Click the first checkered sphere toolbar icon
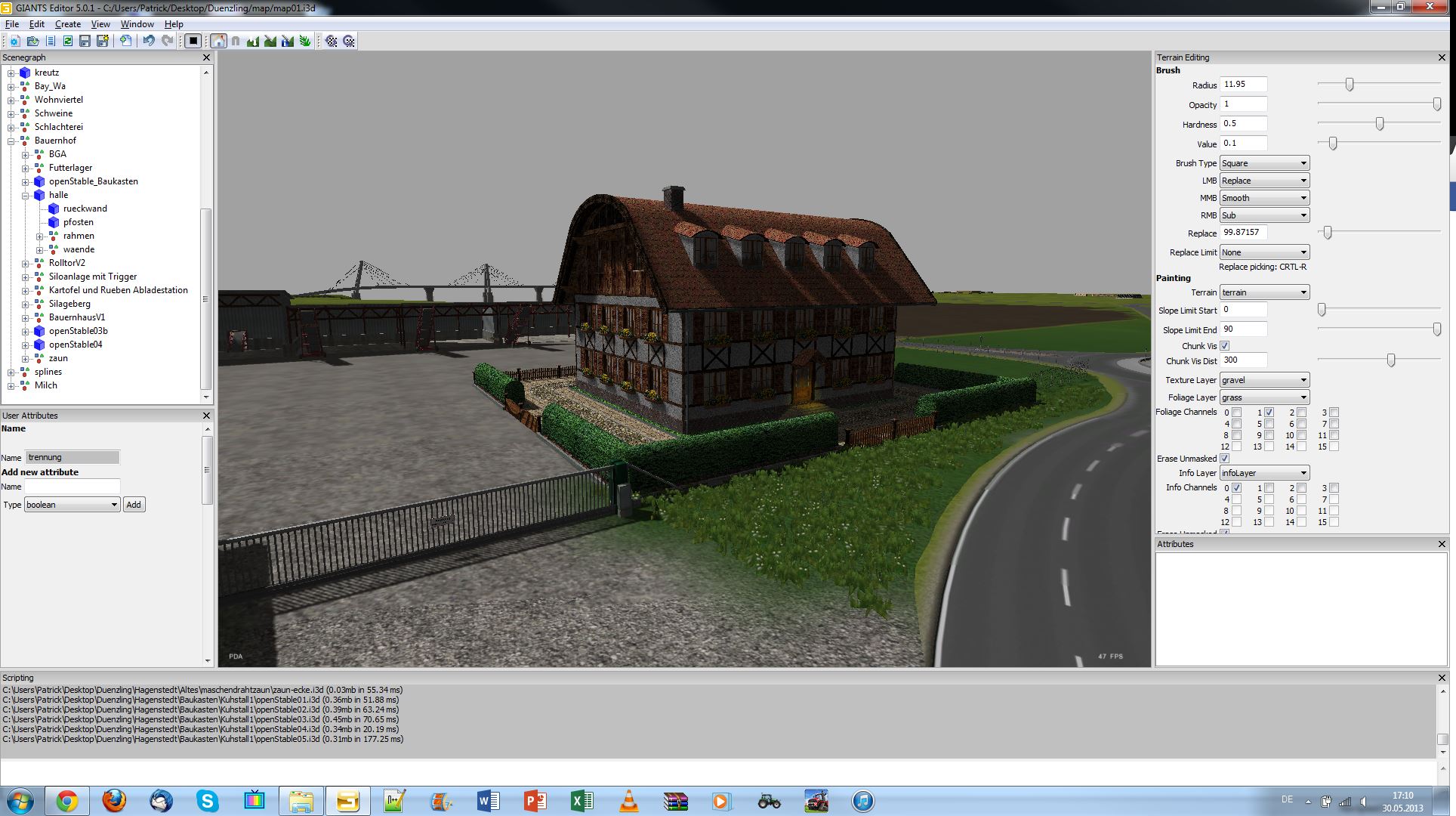Screen dimensions: 1456x816 coord(332,41)
